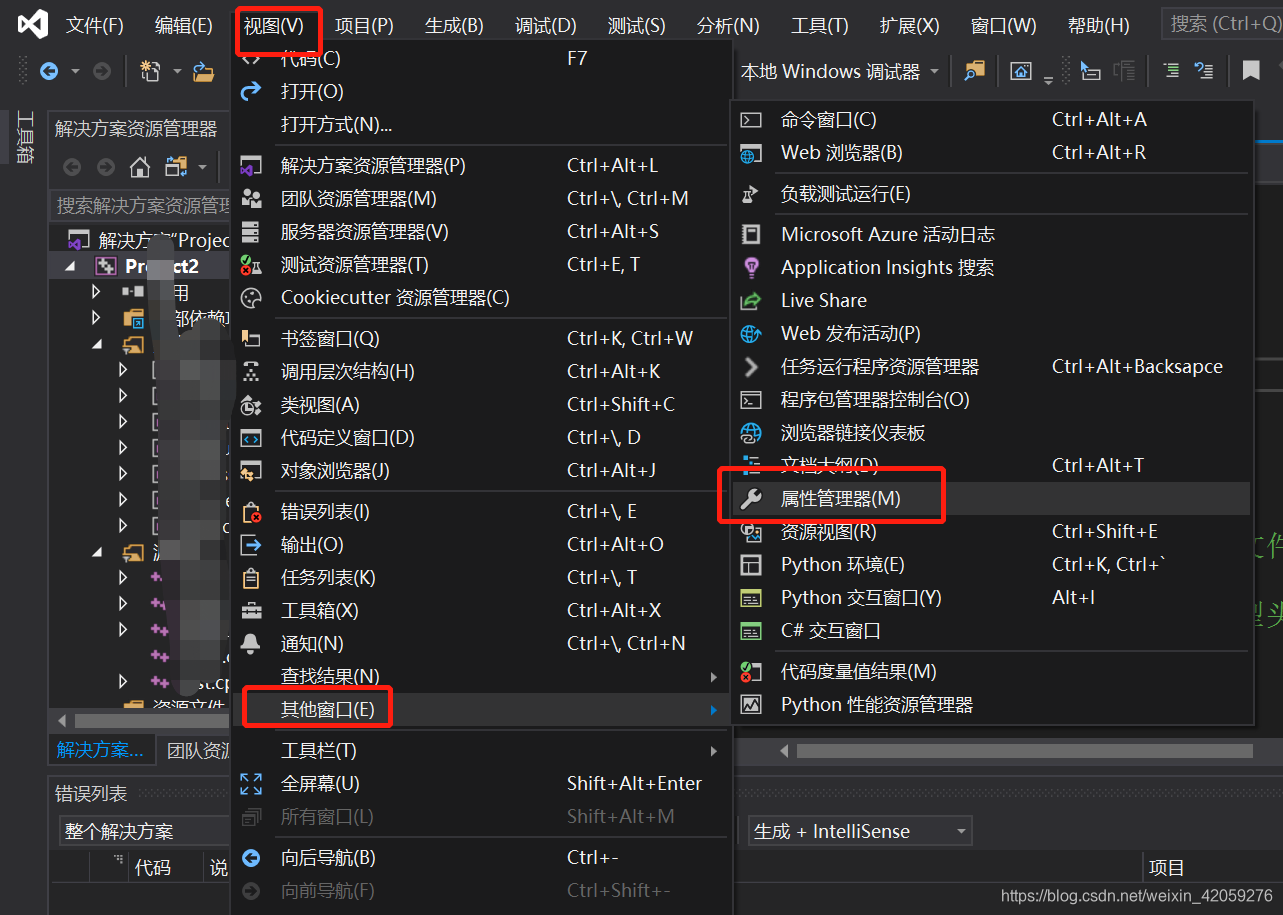Click the 任务列表(K) menu icon
The width and height of the screenshot is (1283, 915).
click(x=251, y=578)
